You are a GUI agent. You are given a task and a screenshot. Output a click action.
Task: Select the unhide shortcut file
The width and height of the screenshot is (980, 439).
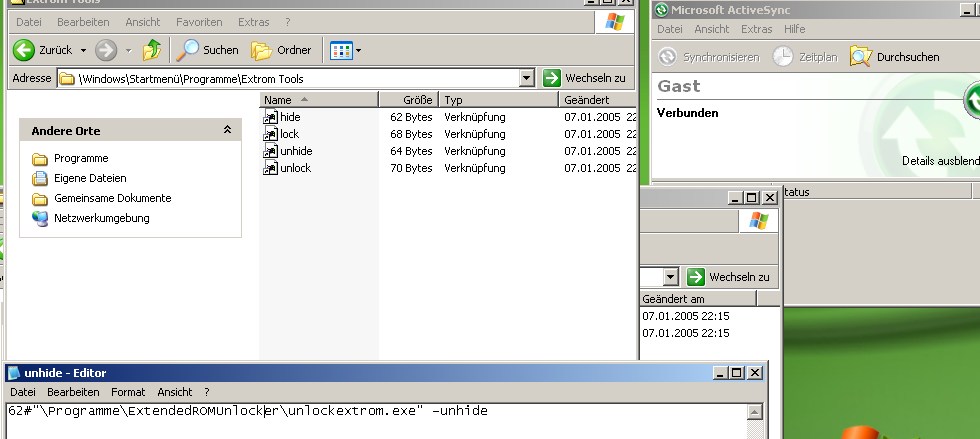296,151
